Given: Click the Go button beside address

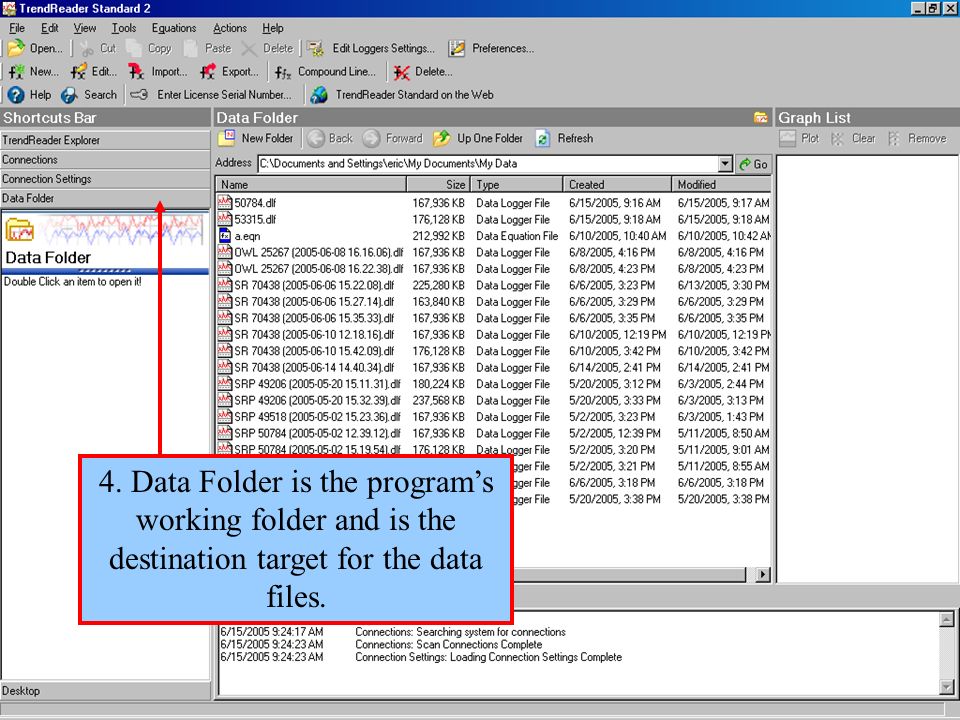Looking at the screenshot, I should (x=754, y=164).
